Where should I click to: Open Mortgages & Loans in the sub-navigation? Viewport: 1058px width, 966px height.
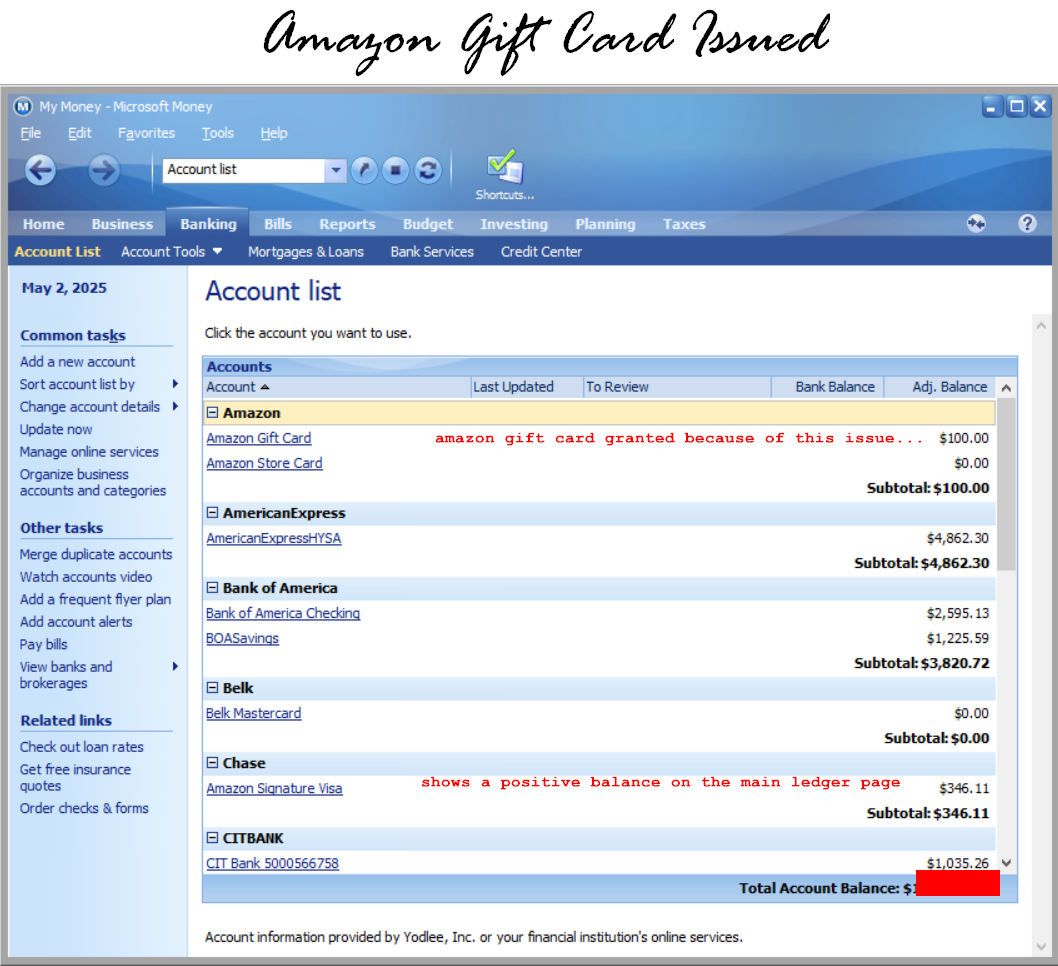coord(306,252)
